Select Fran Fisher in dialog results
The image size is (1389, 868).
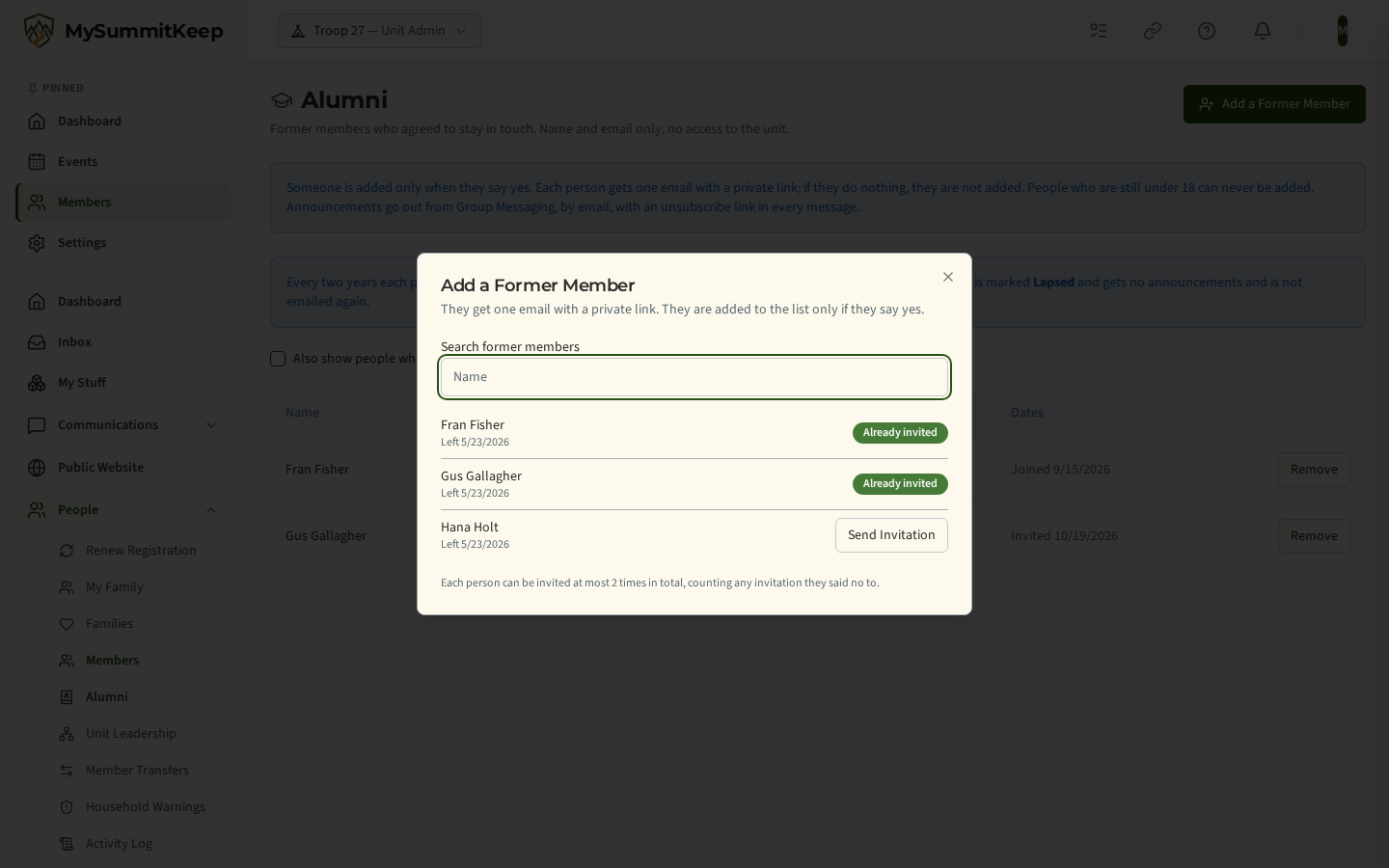pyautogui.click(x=473, y=425)
